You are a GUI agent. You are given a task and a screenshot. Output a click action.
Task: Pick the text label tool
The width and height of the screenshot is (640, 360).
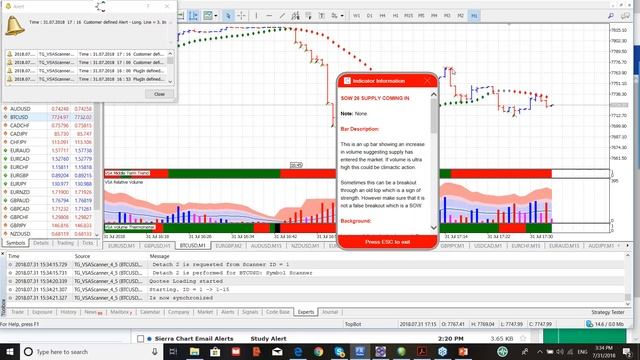coord(322,16)
